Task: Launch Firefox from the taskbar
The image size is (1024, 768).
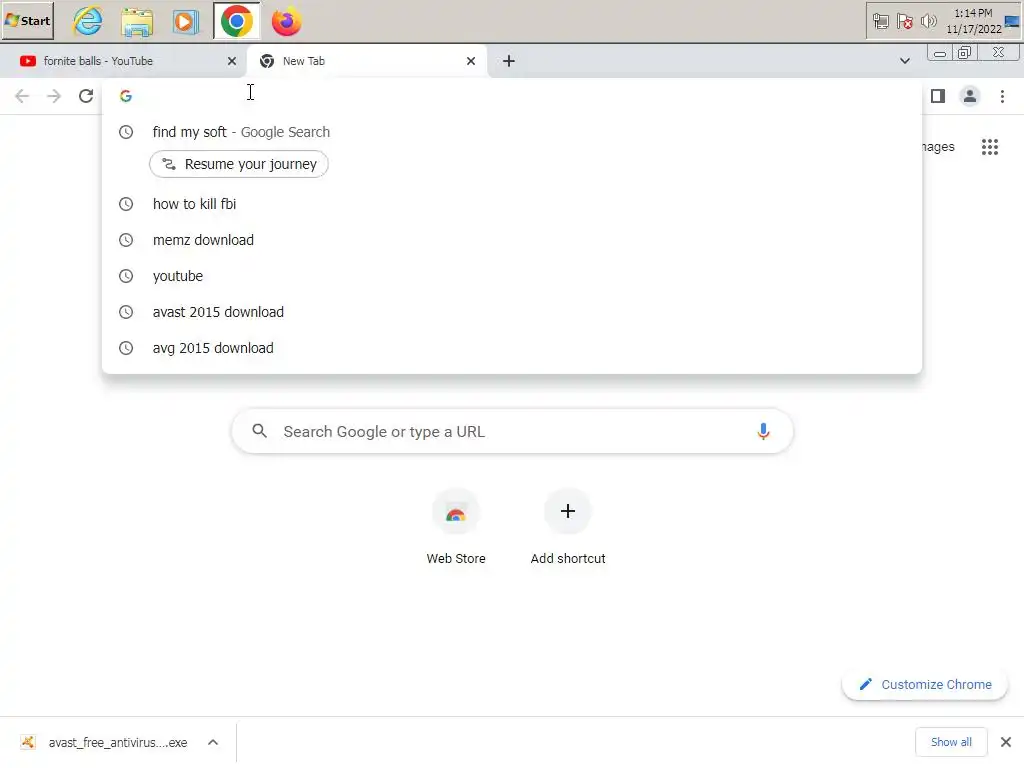Action: point(286,22)
